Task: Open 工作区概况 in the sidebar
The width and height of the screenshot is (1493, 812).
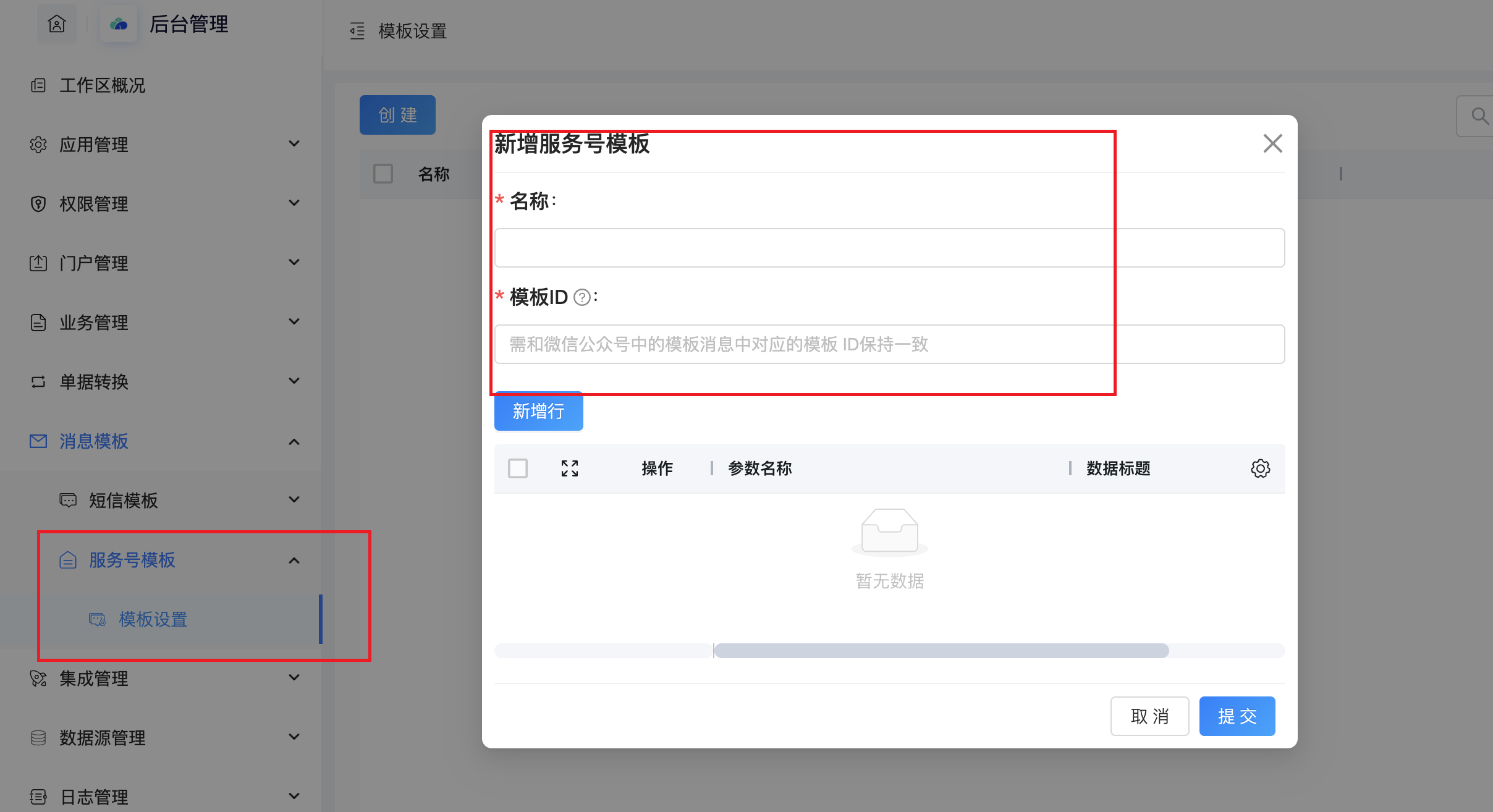Action: [102, 85]
